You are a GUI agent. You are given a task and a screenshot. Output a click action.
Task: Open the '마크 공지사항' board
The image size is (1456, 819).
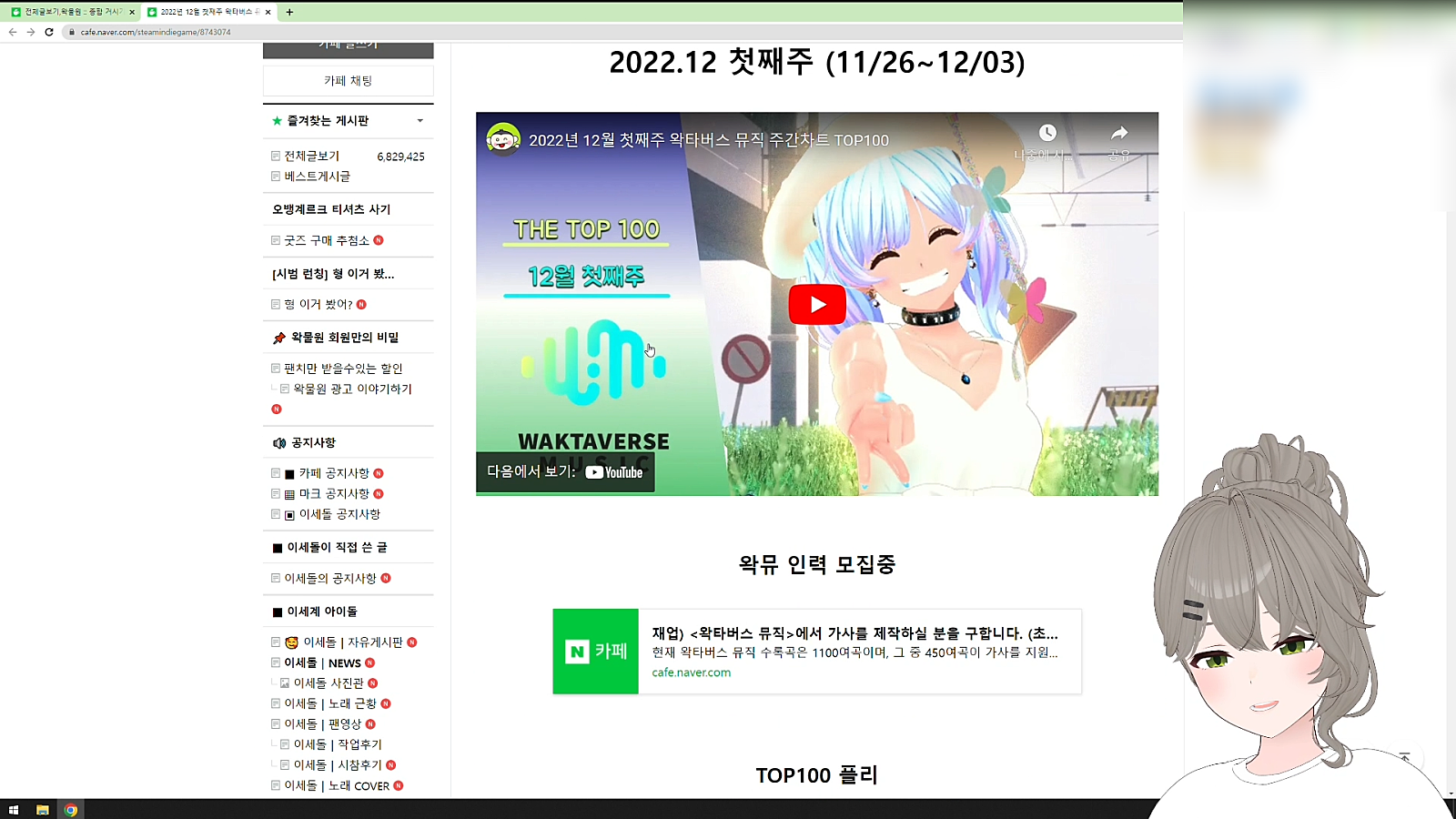[x=334, y=494]
